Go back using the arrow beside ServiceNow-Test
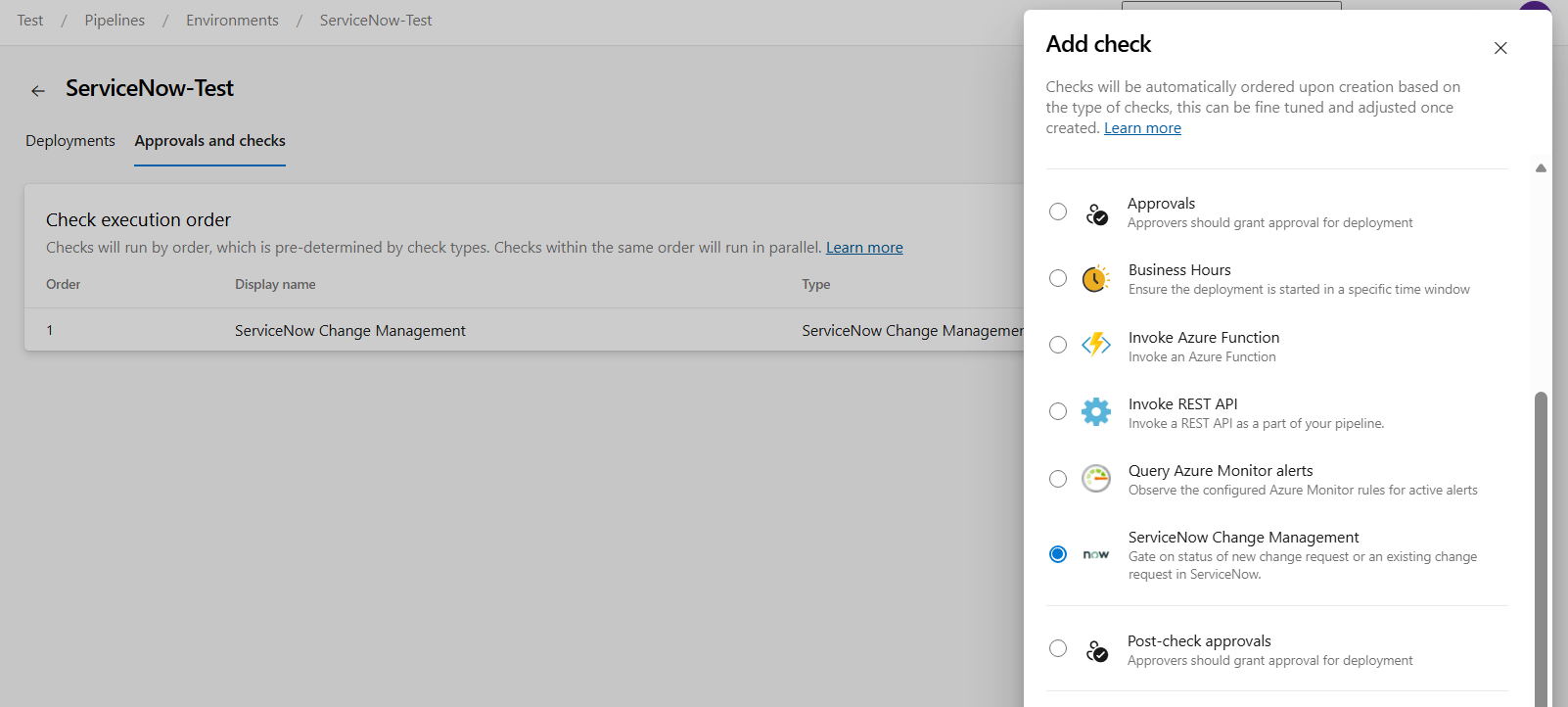Screen dimensions: 1568x707 (38, 91)
